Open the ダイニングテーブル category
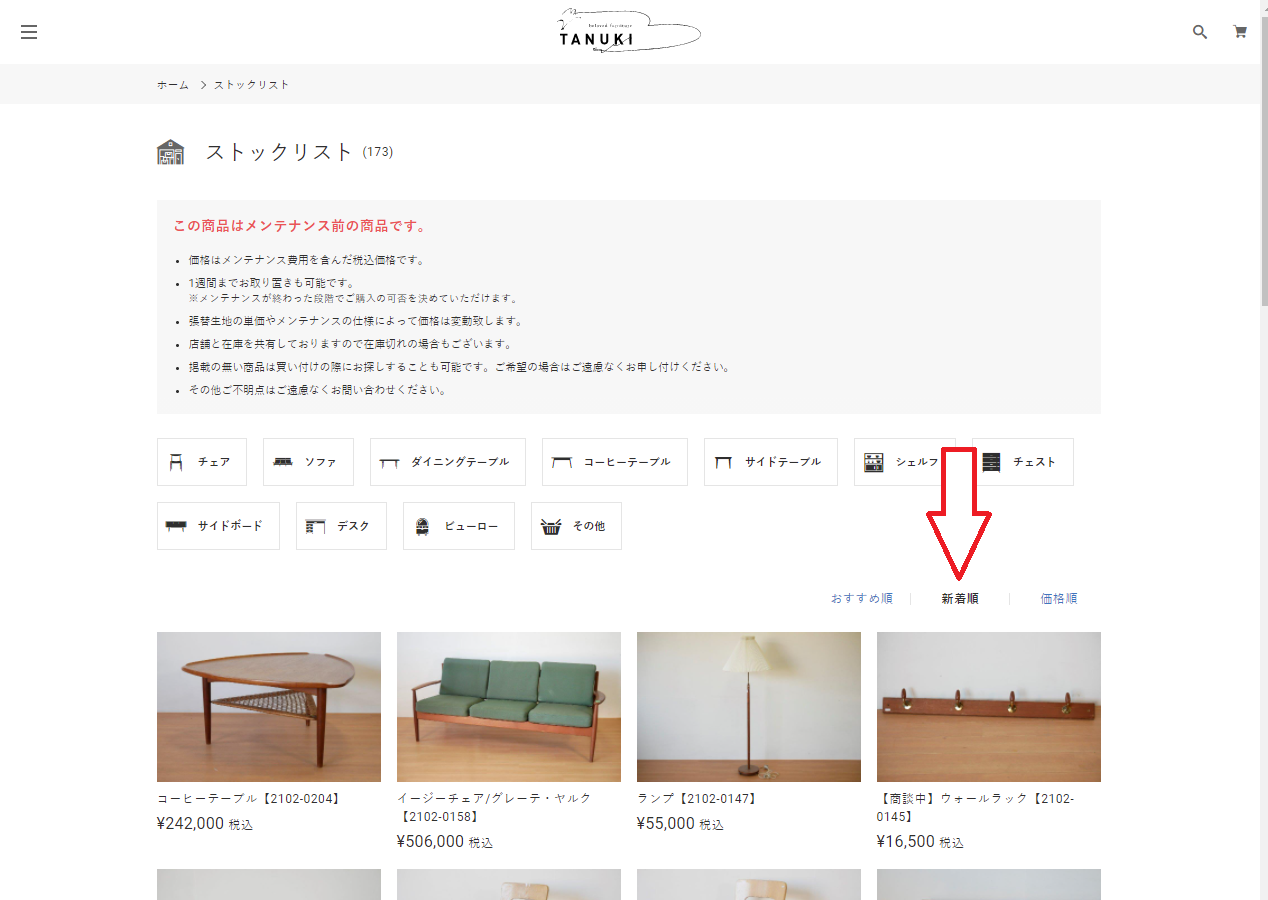 (x=445, y=462)
